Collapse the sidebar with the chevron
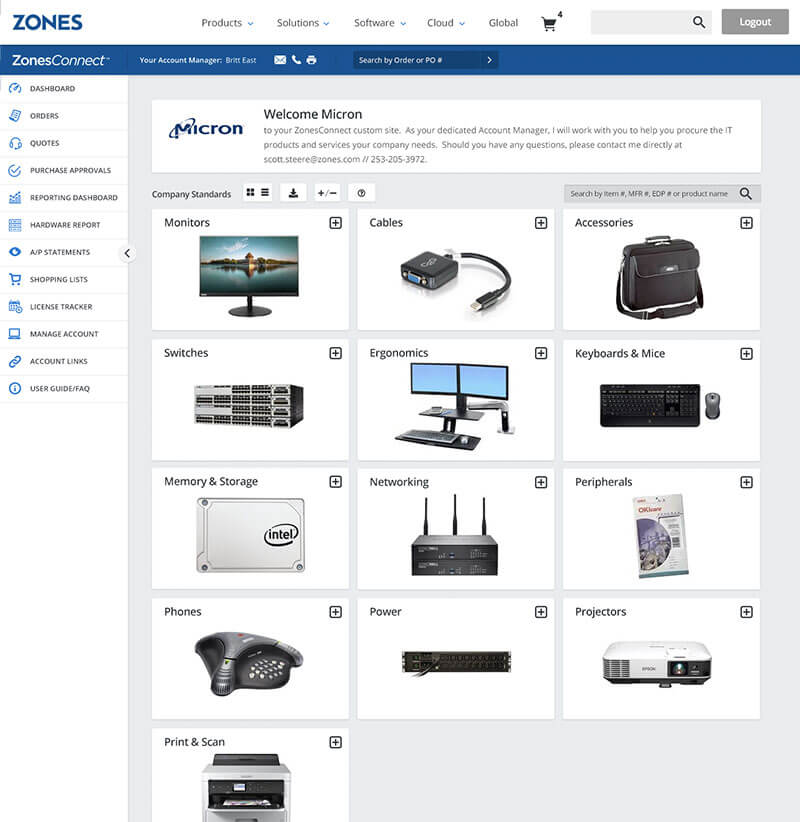 pyautogui.click(x=127, y=253)
